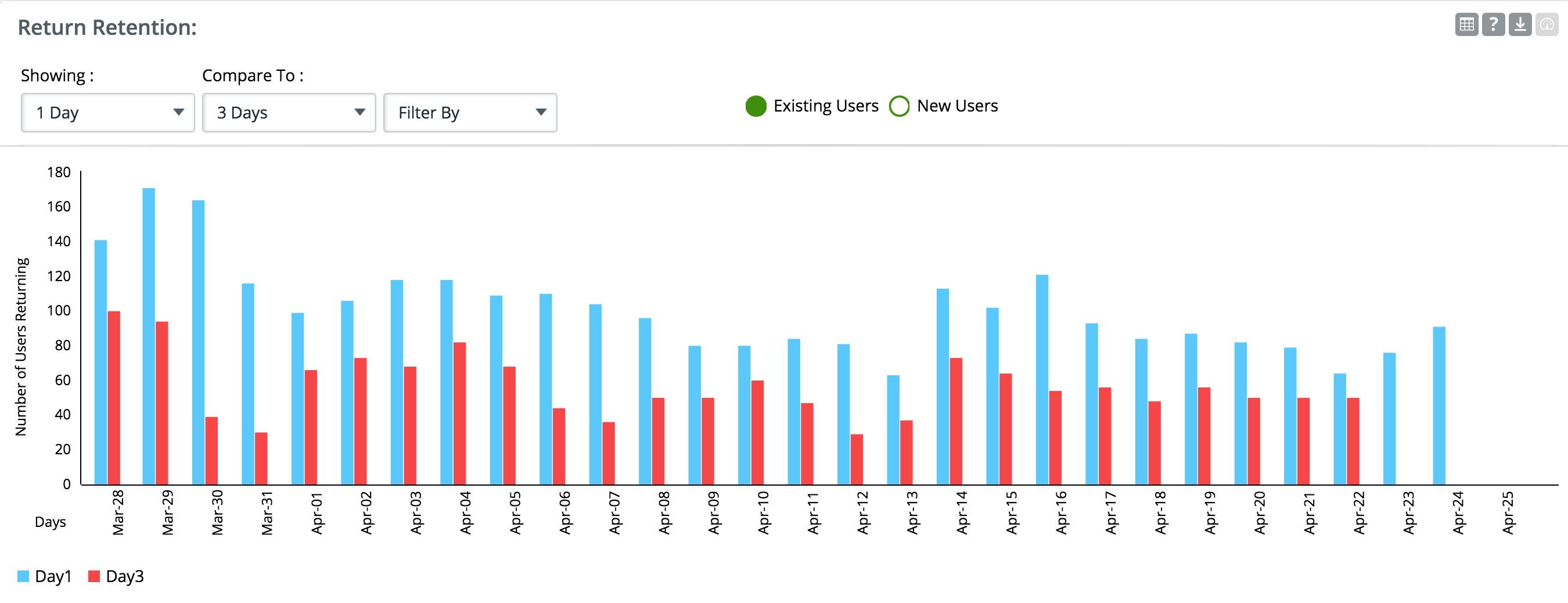
Task: Click the '180' y-axis value
Action: (59, 173)
